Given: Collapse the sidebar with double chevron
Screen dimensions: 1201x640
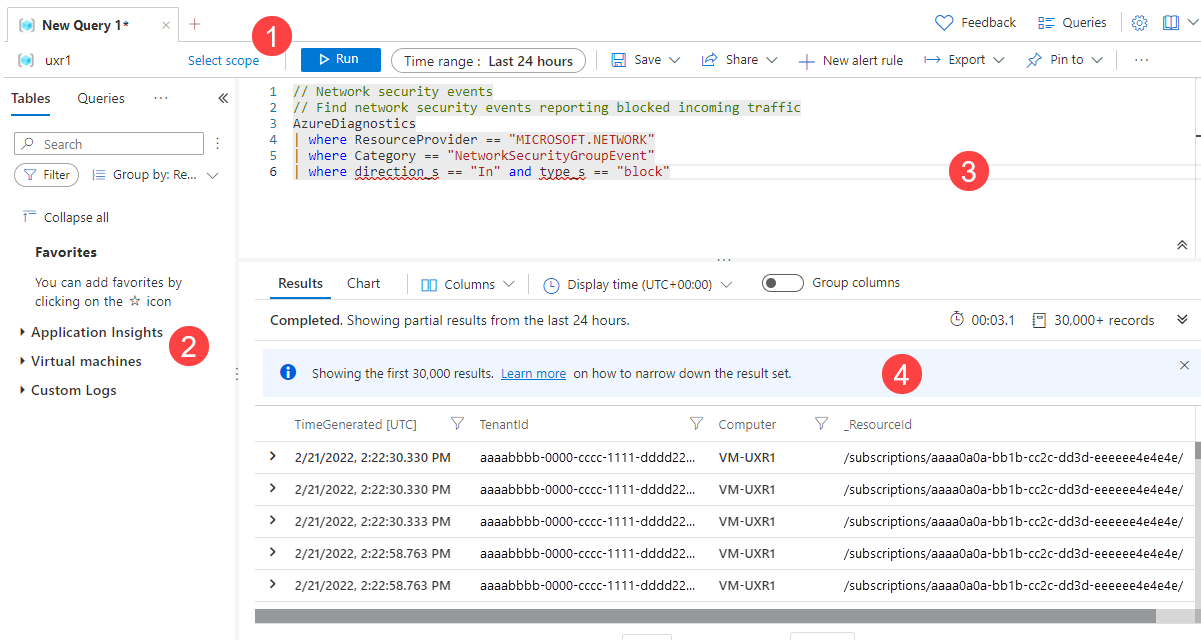Looking at the screenshot, I should click(223, 98).
